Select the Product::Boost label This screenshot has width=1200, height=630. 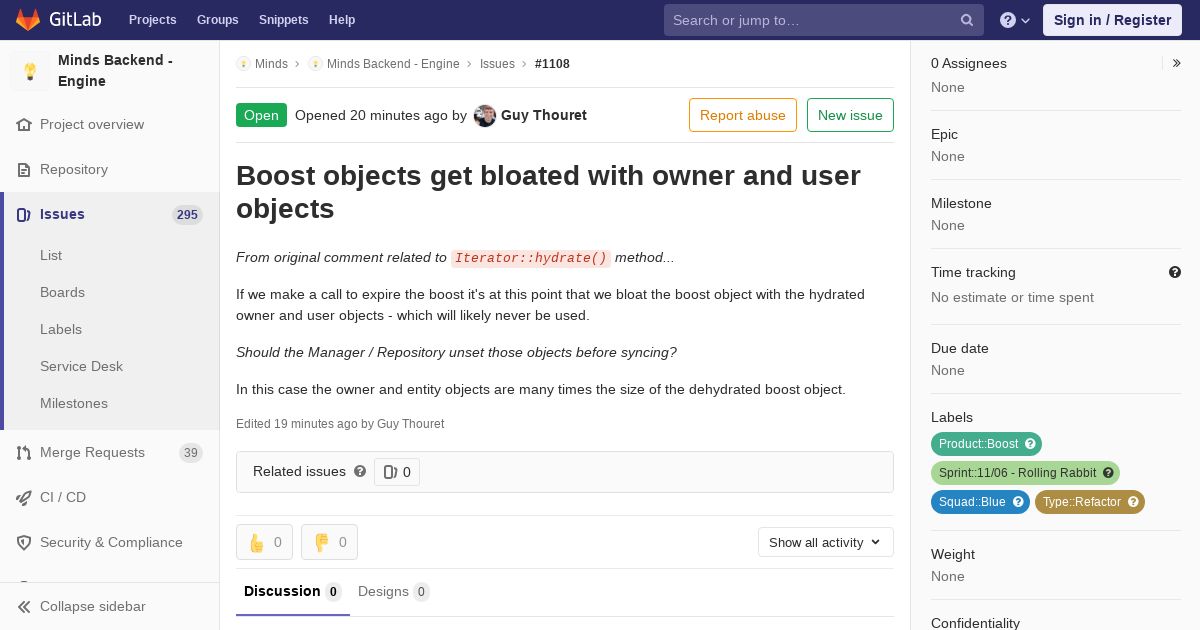978,444
